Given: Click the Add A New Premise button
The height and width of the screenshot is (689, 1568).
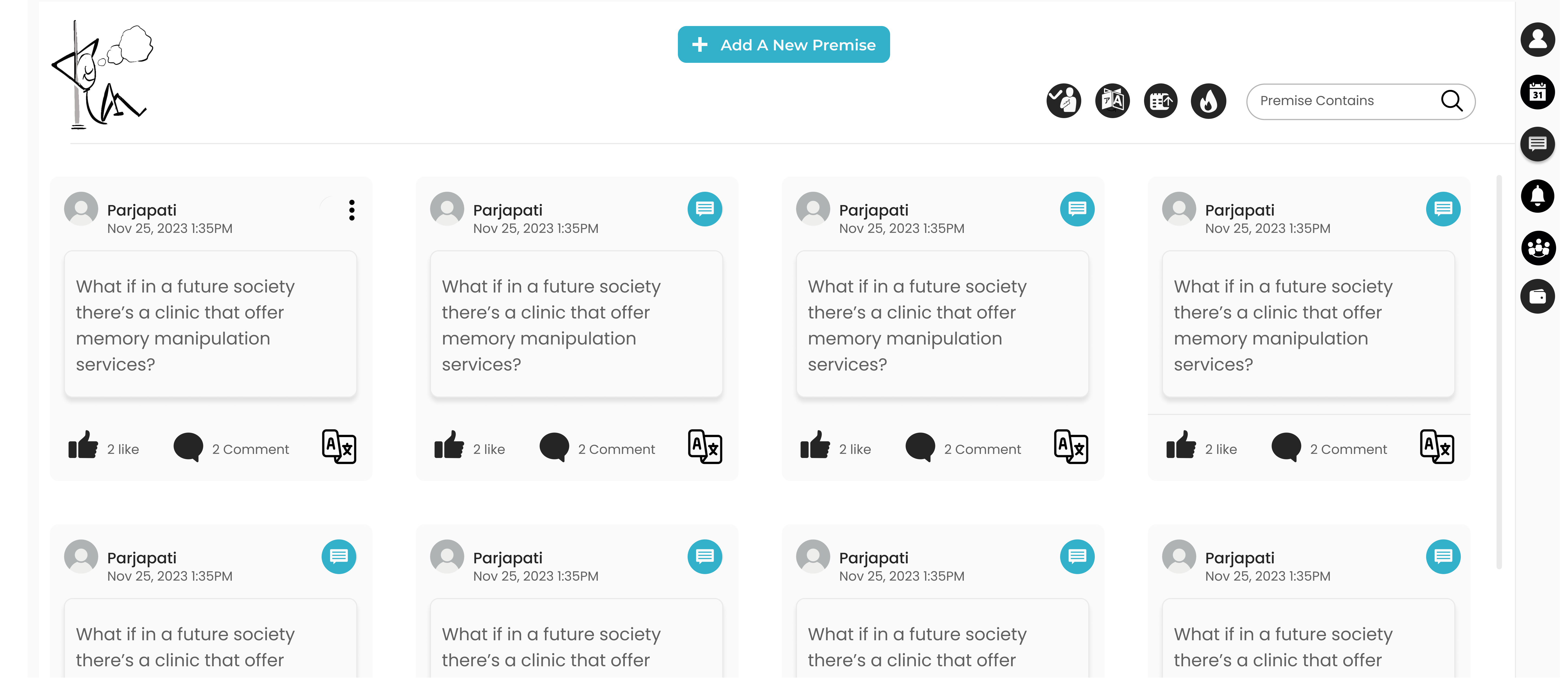Looking at the screenshot, I should 783,44.
